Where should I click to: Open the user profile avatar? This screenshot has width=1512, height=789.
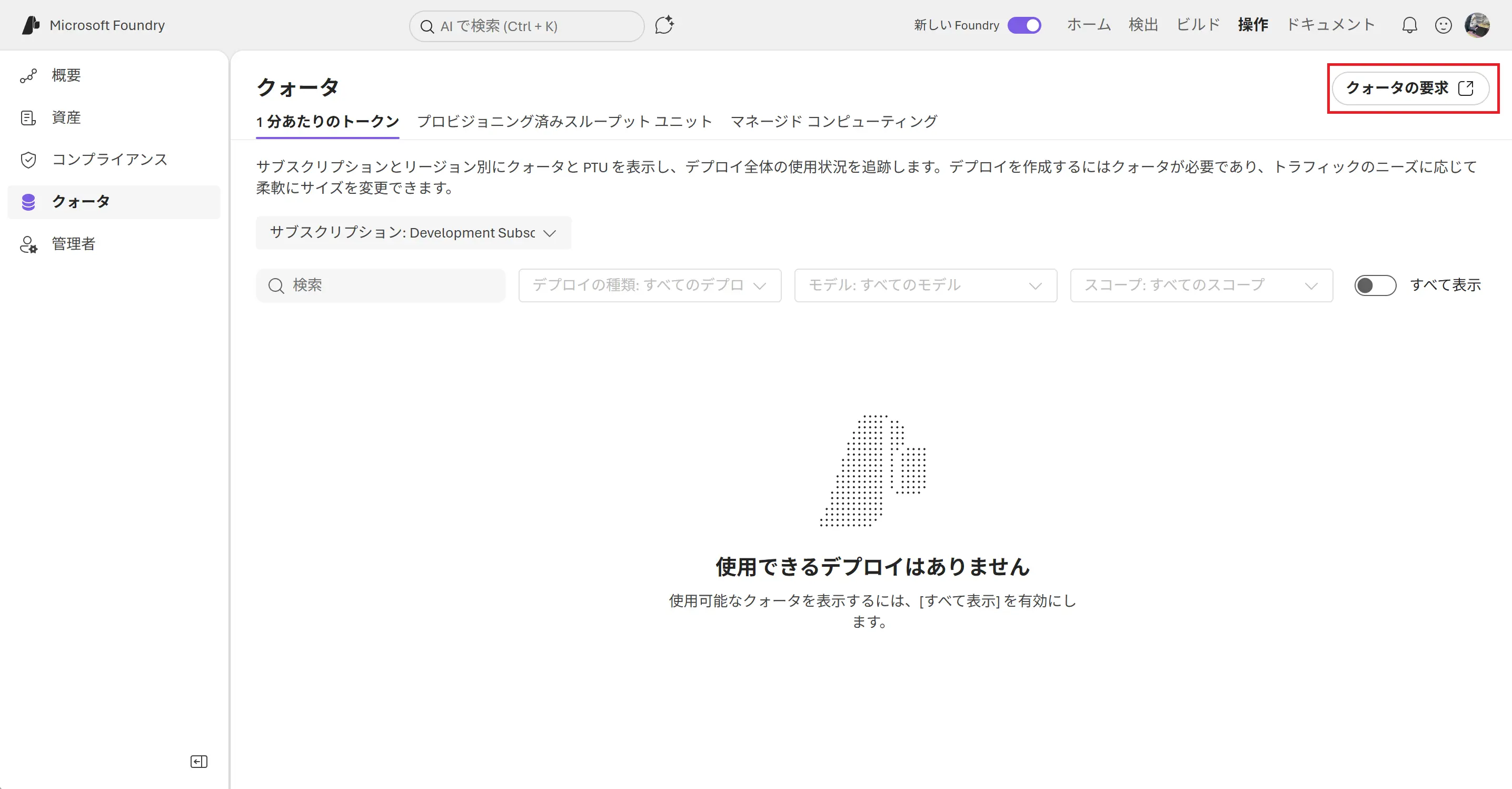[1477, 25]
